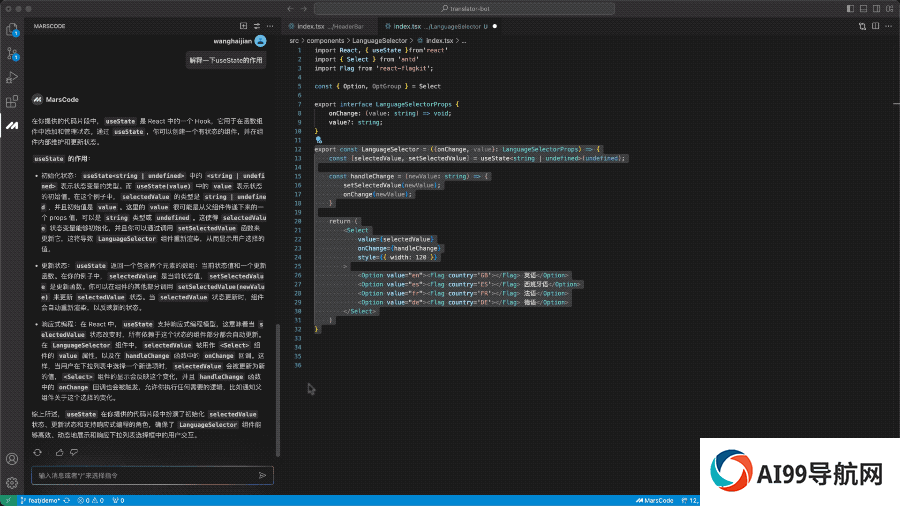Screen dimensions: 900x506
Task: Click the MarsCode responder logo
Action: [x=37, y=99]
